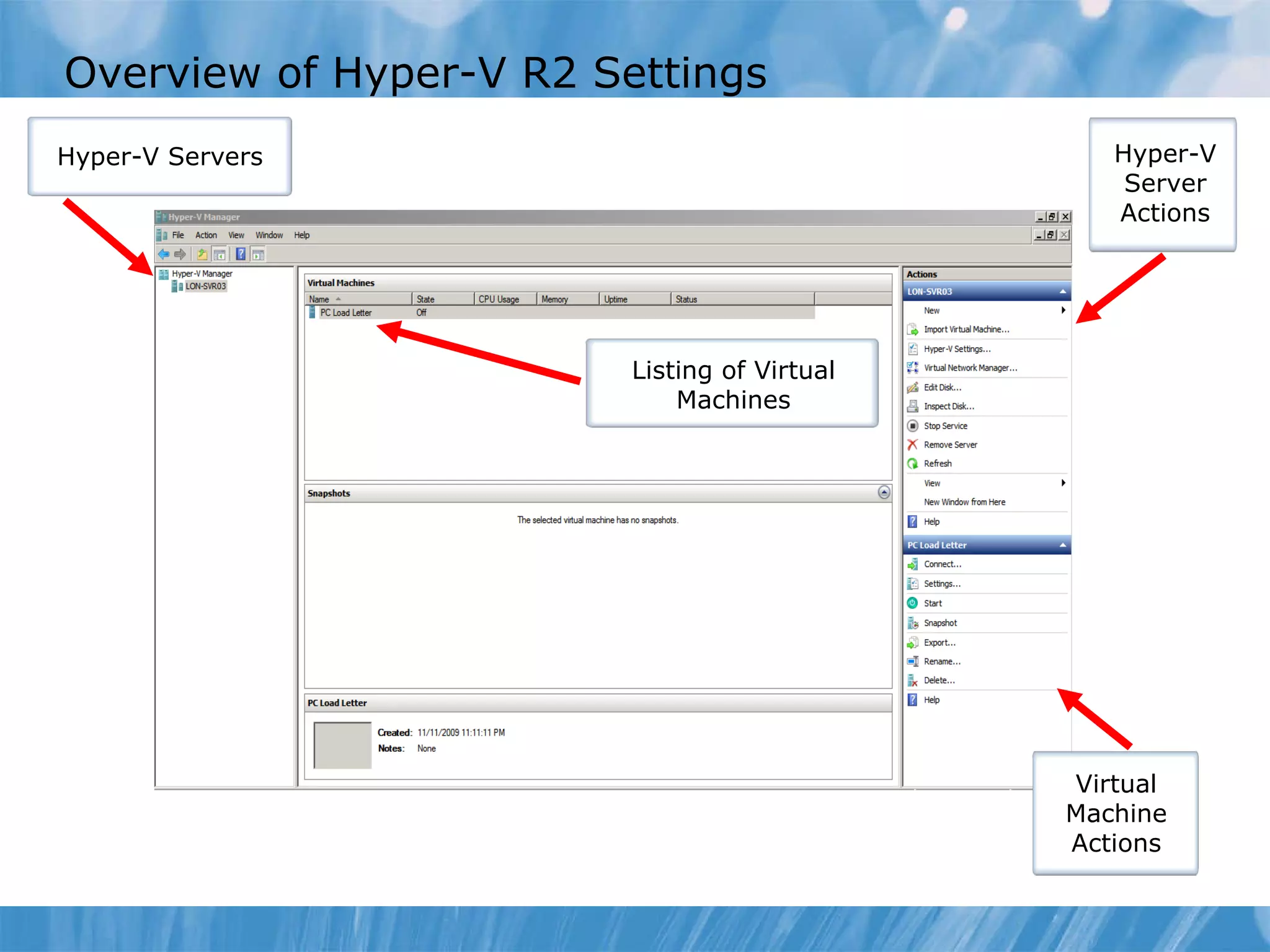Open the File menu
Screen dimensions: 1270x952
point(178,236)
